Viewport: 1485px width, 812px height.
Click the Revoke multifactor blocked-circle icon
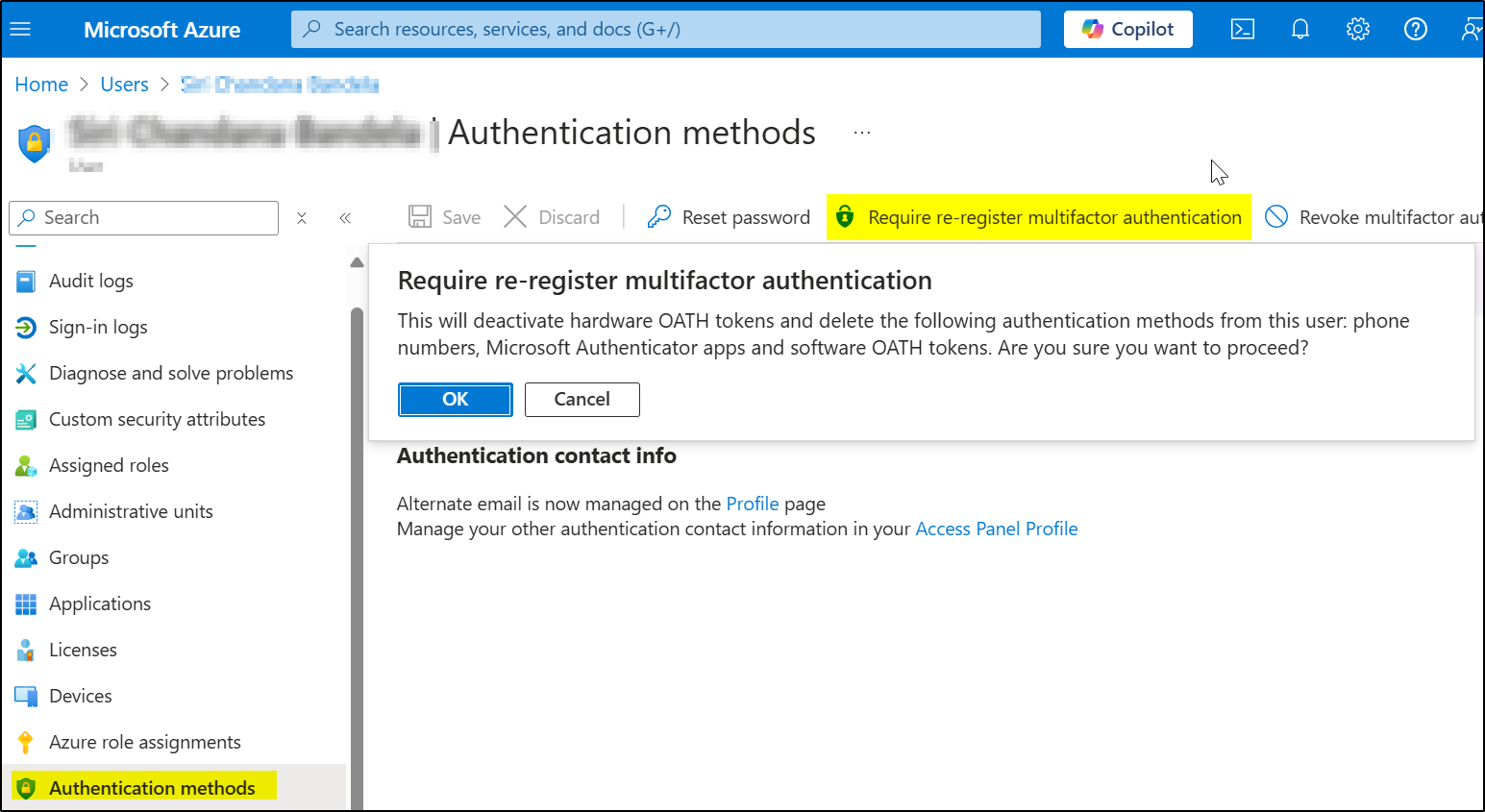point(1276,216)
